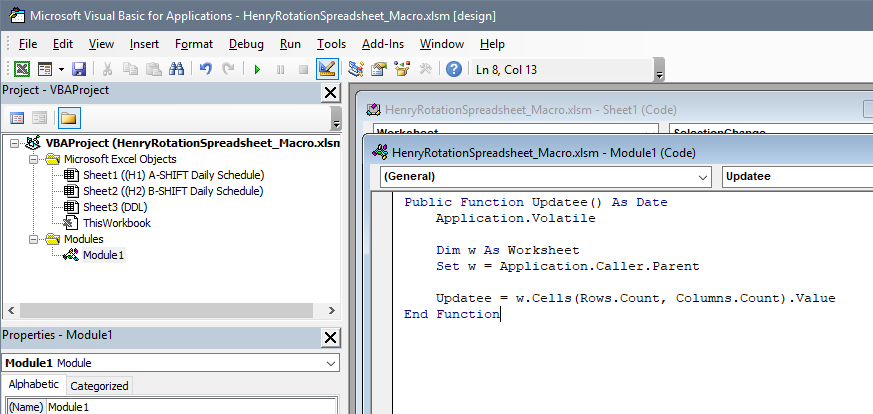
Task: Click the (Name) Module1 property value field
Action: click(191, 407)
